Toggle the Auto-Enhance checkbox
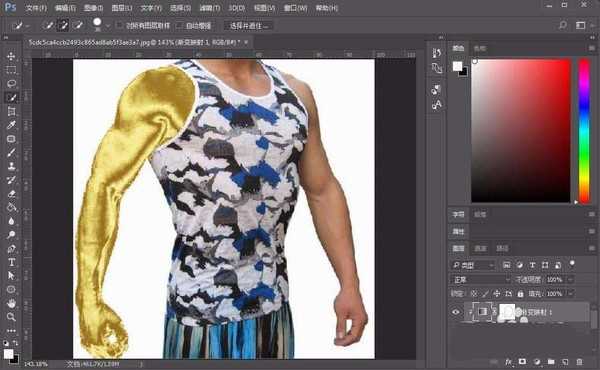 (179, 25)
